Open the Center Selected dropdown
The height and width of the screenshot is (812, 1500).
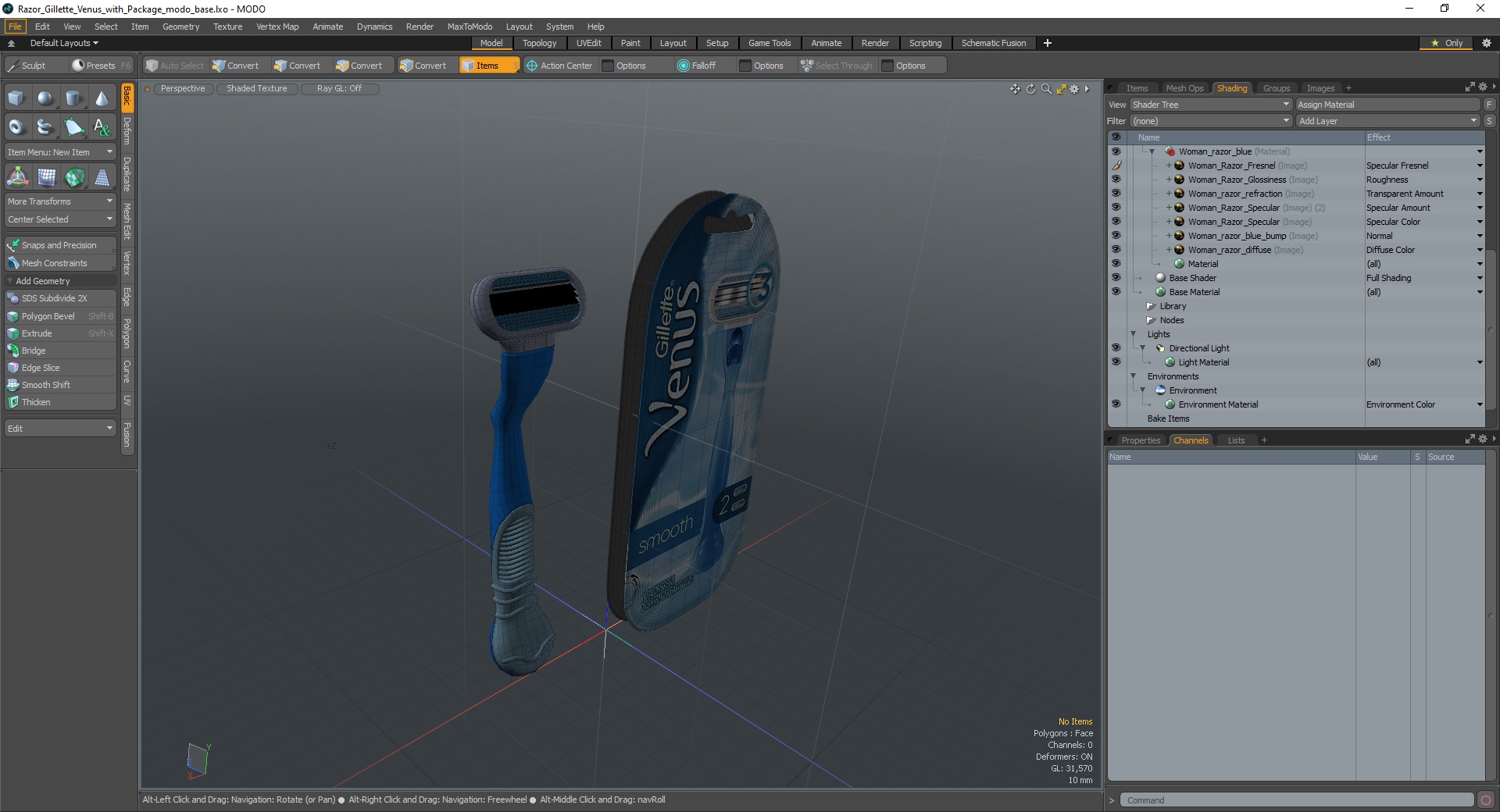[60, 219]
